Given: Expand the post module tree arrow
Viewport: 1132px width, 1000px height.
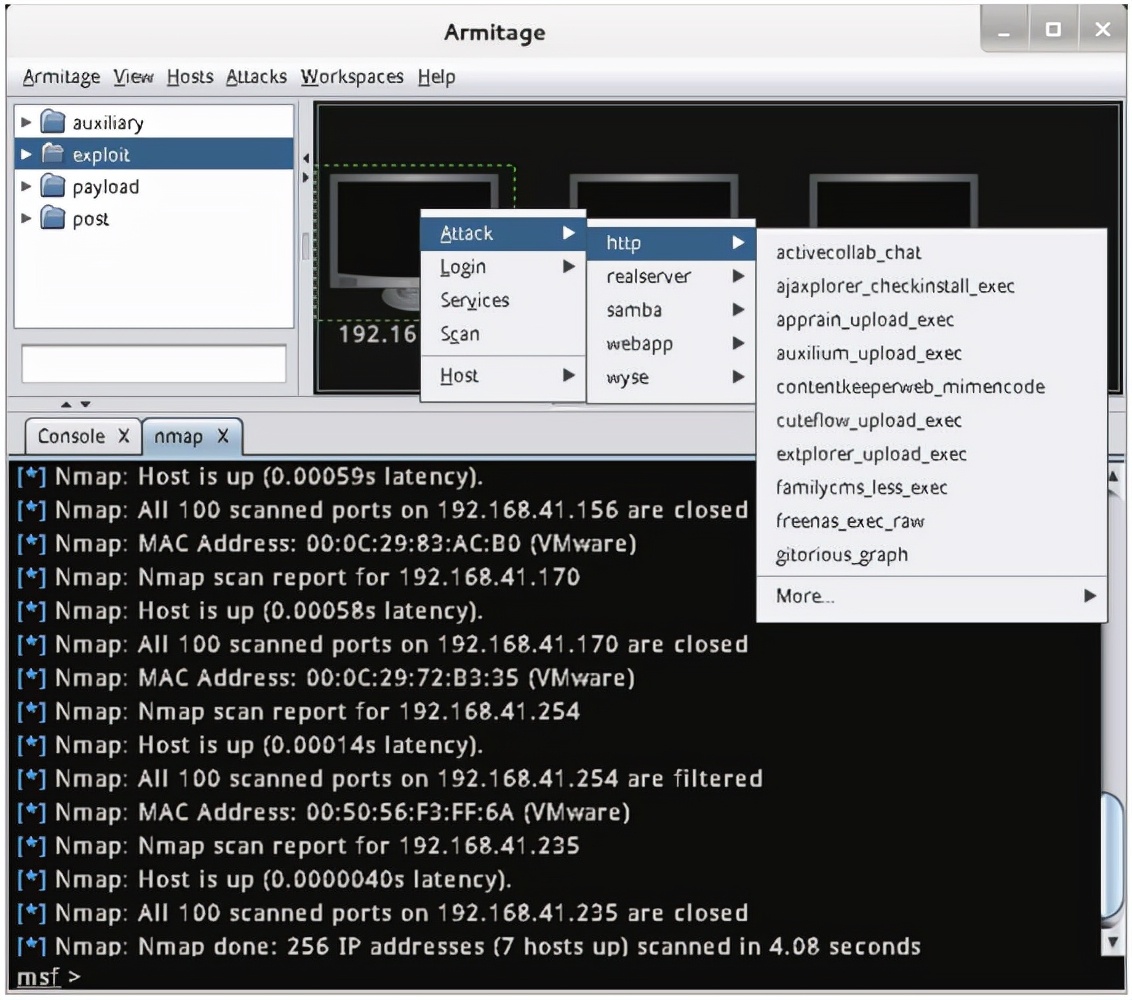Looking at the screenshot, I should (27, 219).
